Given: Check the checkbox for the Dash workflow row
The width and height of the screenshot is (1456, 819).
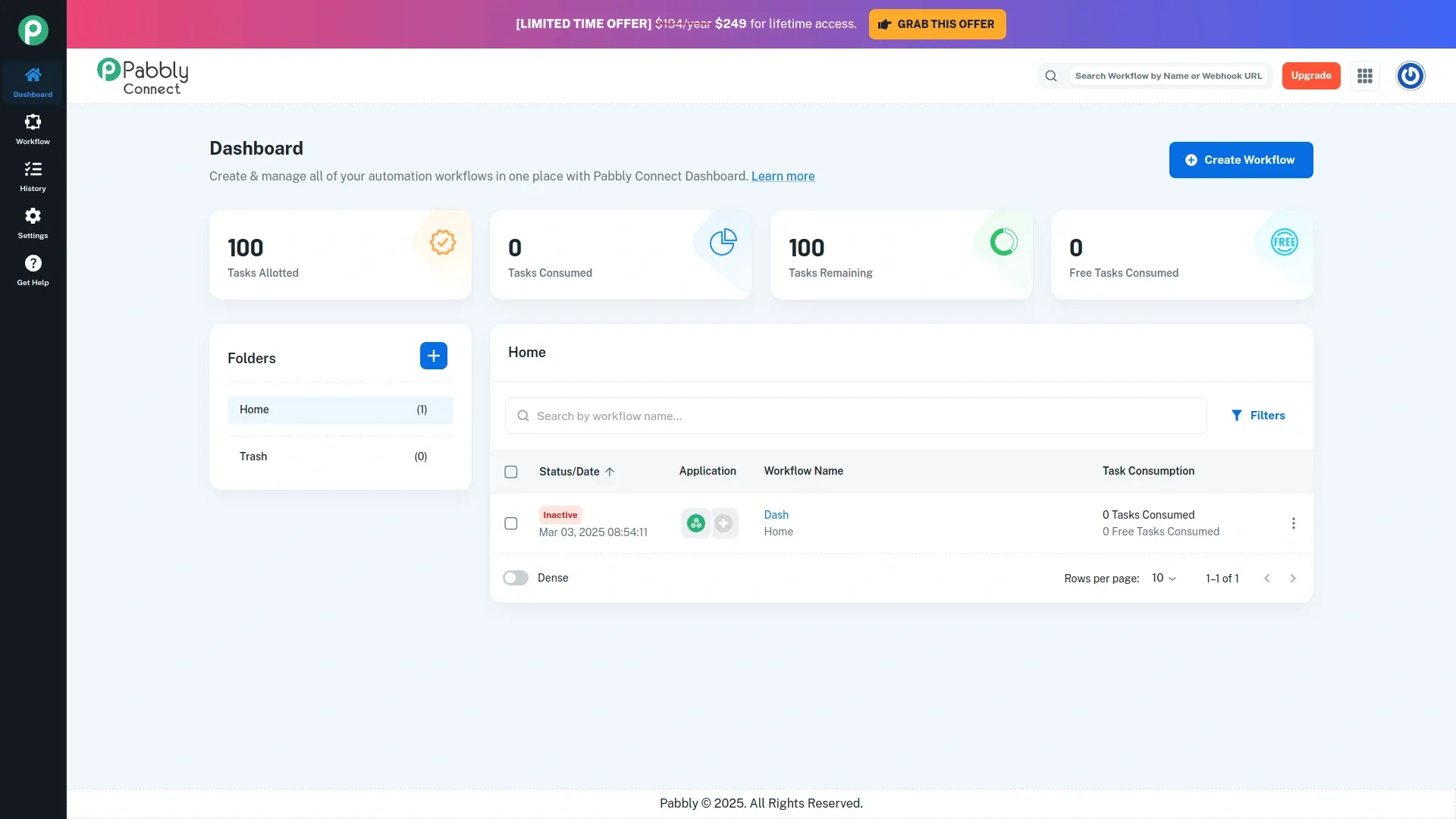Looking at the screenshot, I should 510,523.
